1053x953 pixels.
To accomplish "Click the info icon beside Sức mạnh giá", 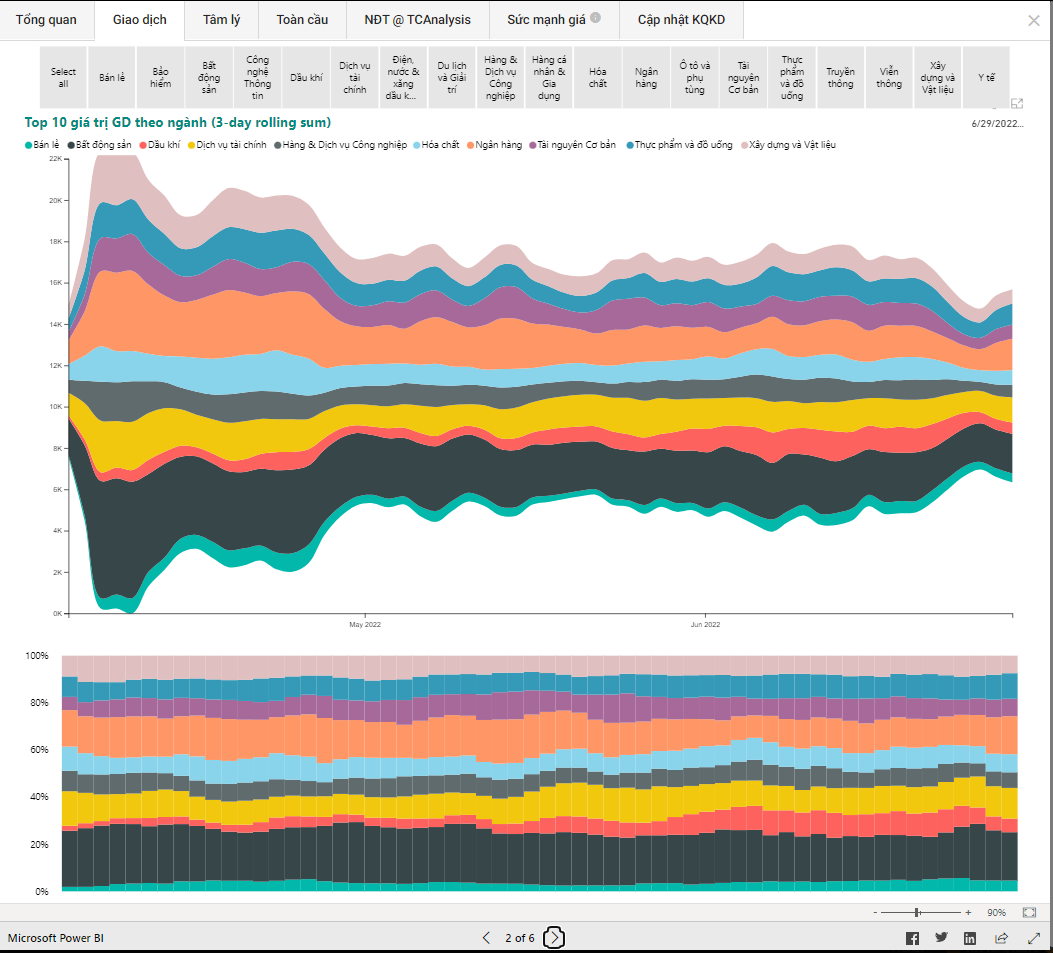I will click(596, 18).
